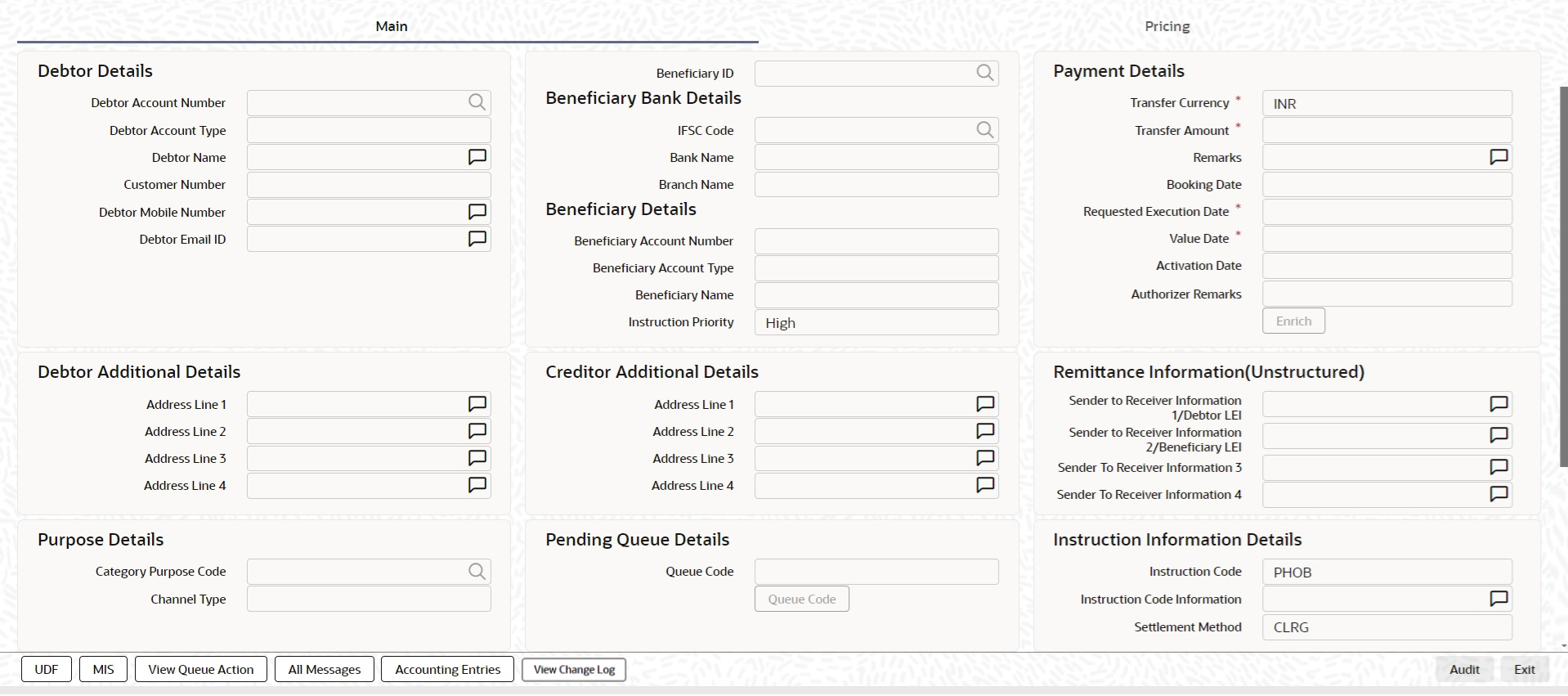Open All Messages

[325, 669]
